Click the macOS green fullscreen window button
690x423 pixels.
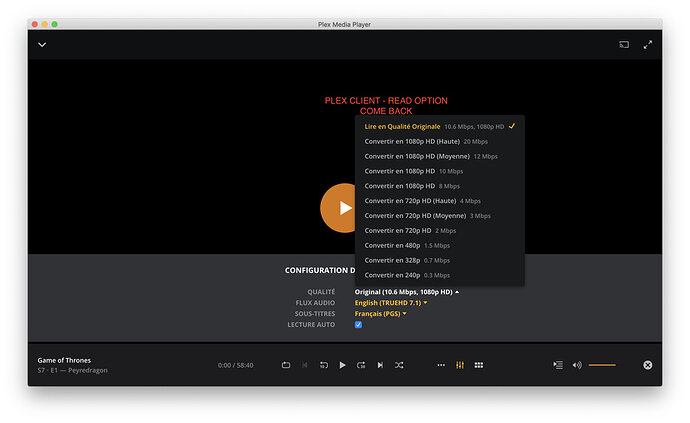[x=55, y=24]
